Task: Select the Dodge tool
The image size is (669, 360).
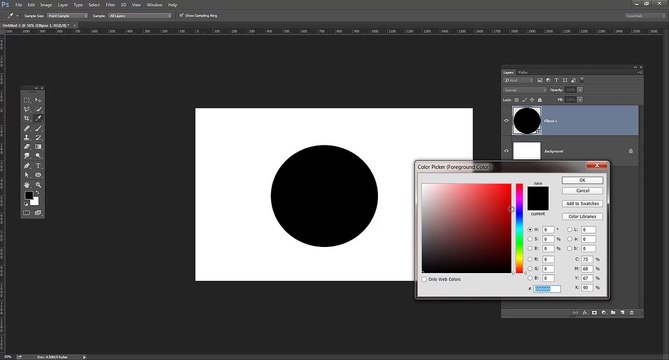Action: point(38,156)
